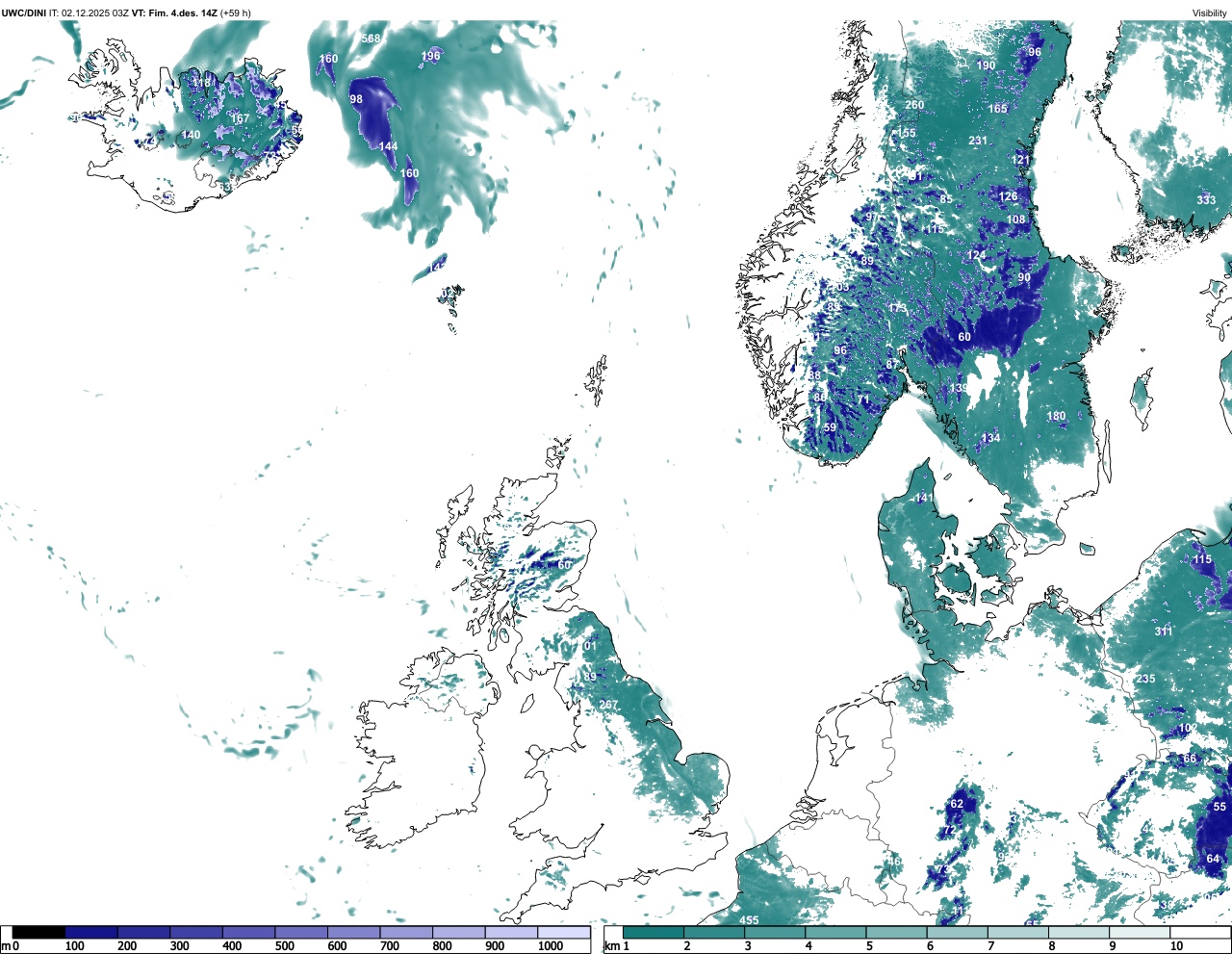Select the '55' value at the map's eastern edge
Screen dimensions: 1232x954
tap(1219, 807)
